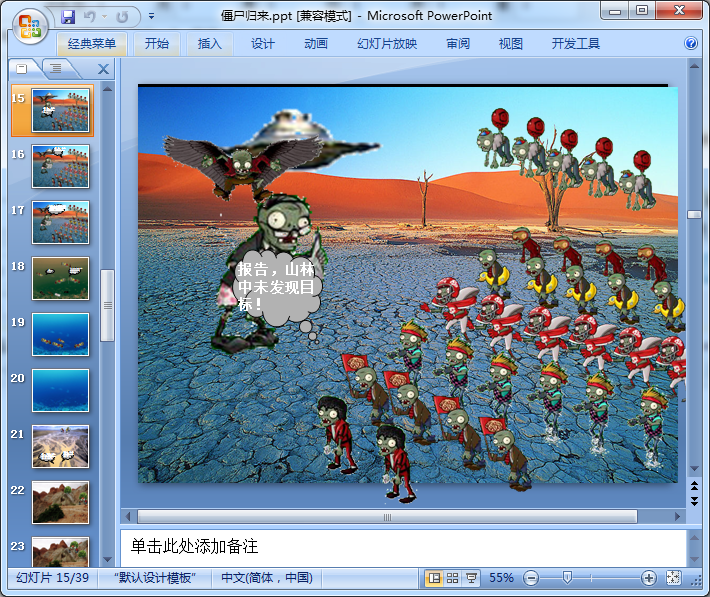Open the 经典菜单 tab
Viewport: 710px width, 597px height.
point(91,43)
